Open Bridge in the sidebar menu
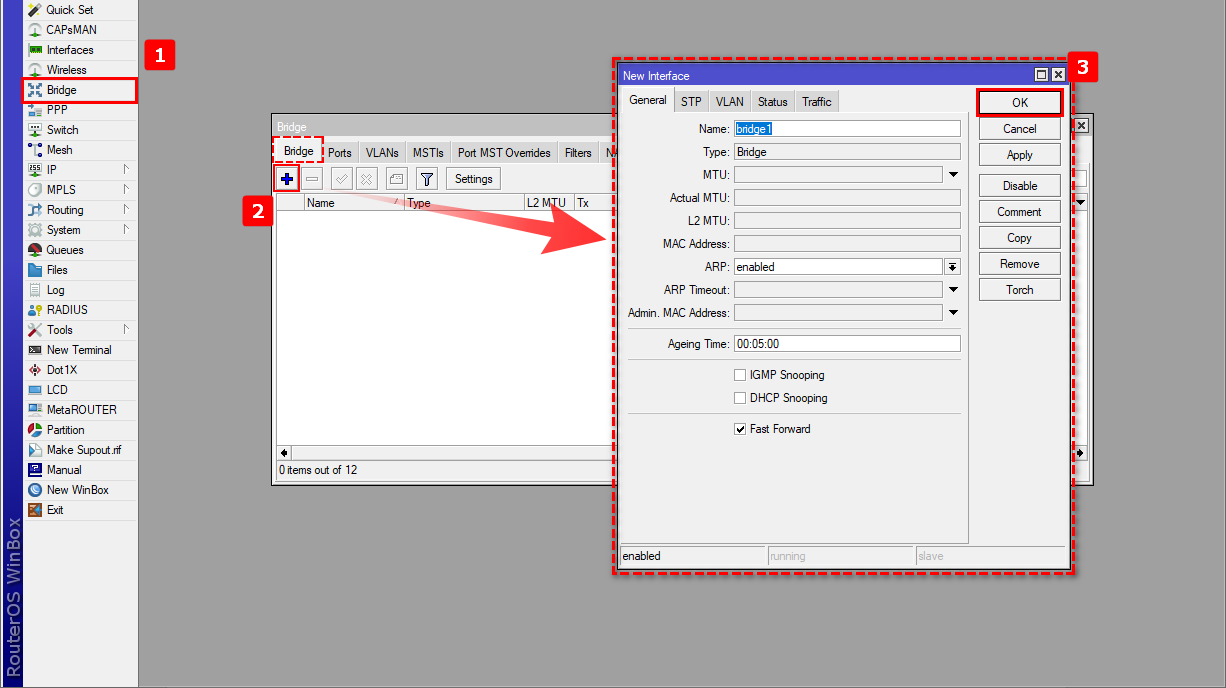The image size is (1226, 688). click(61, 90)
